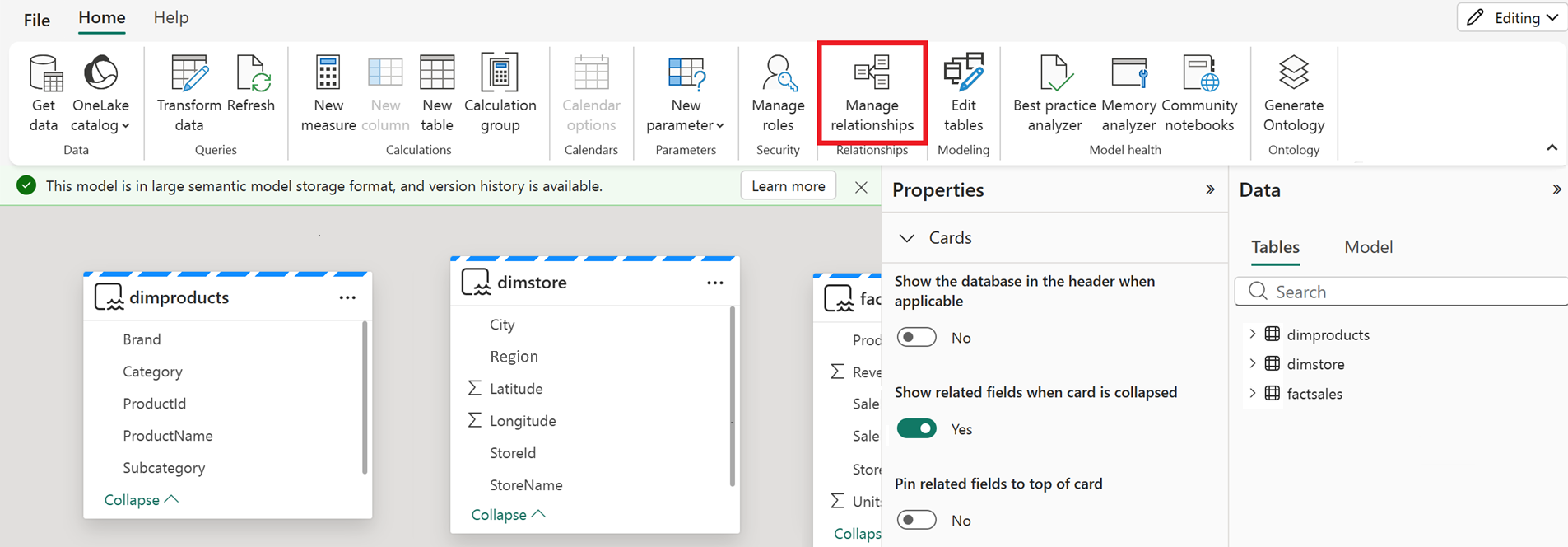Open dimstore card more options
Screen dimensions: 1568x547
point(714,283)
